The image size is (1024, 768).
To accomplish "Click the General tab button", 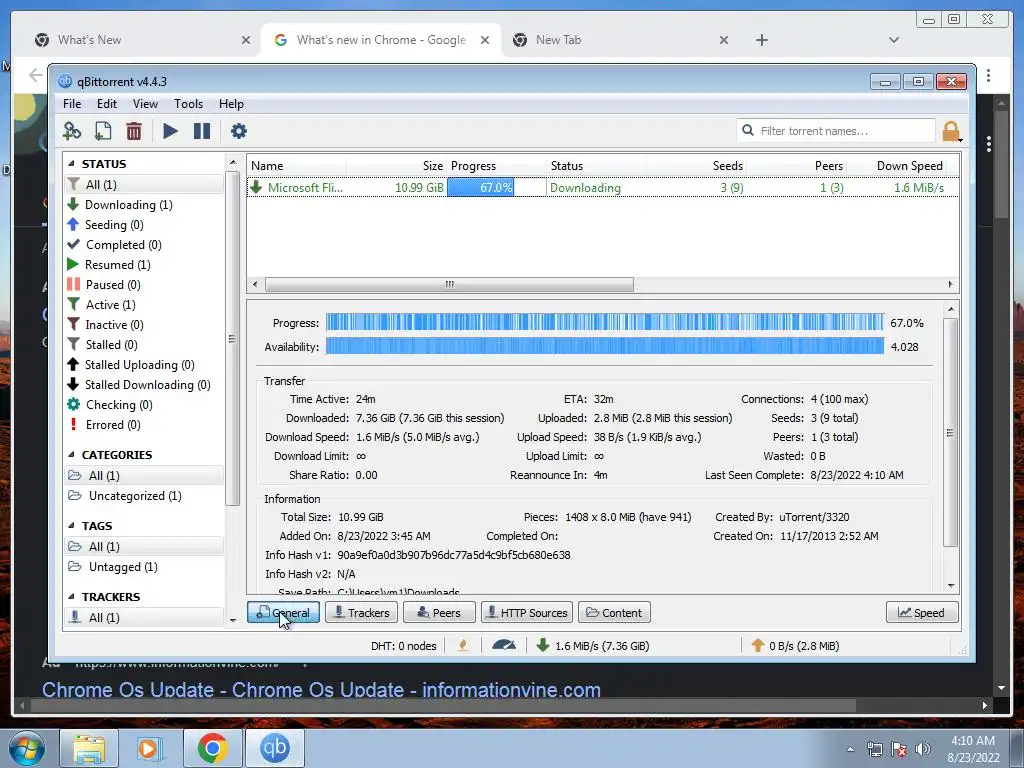I will (283, 613).
